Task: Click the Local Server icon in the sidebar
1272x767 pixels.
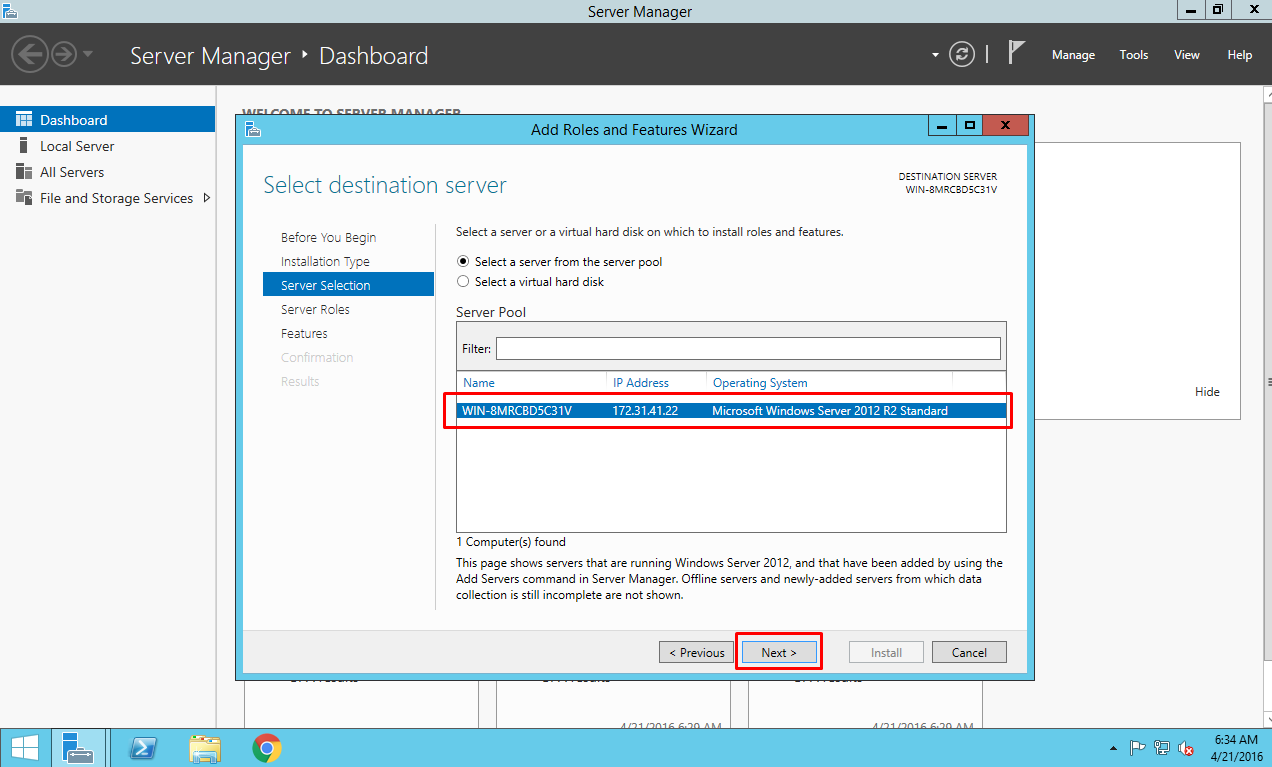Action: point(23,146)
